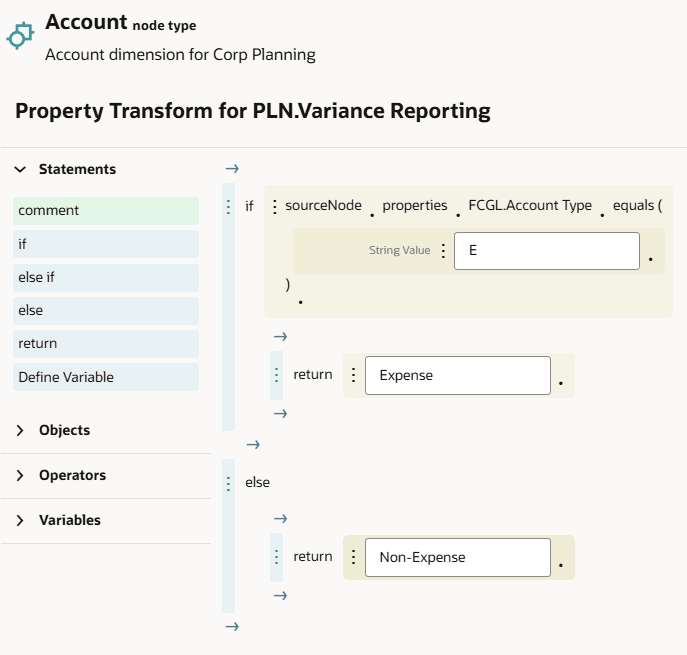Click the insert arrow above Non-Expense return
The width and height of the screenshot is (687, 655).
pos(280,519)
